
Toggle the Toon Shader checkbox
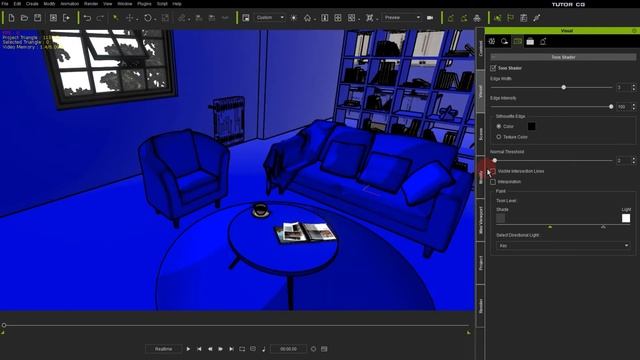(x=493, y=68)
